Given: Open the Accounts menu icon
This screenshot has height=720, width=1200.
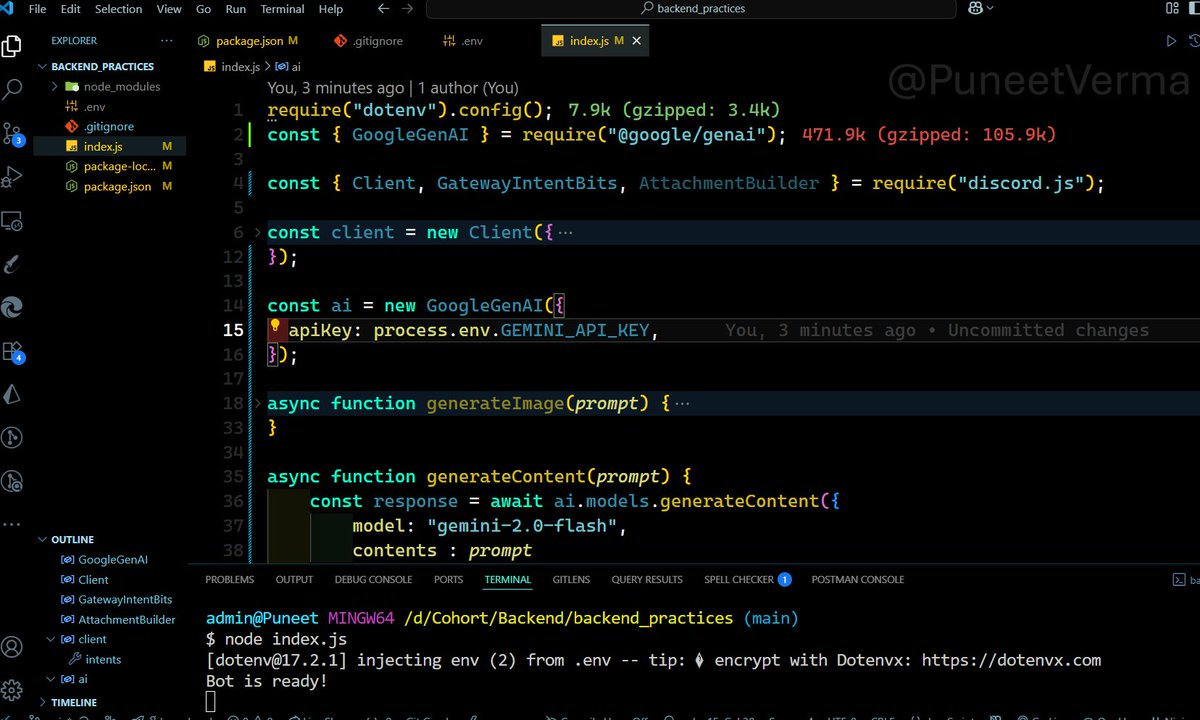Looking at the screenshot, I should point(12,647).
